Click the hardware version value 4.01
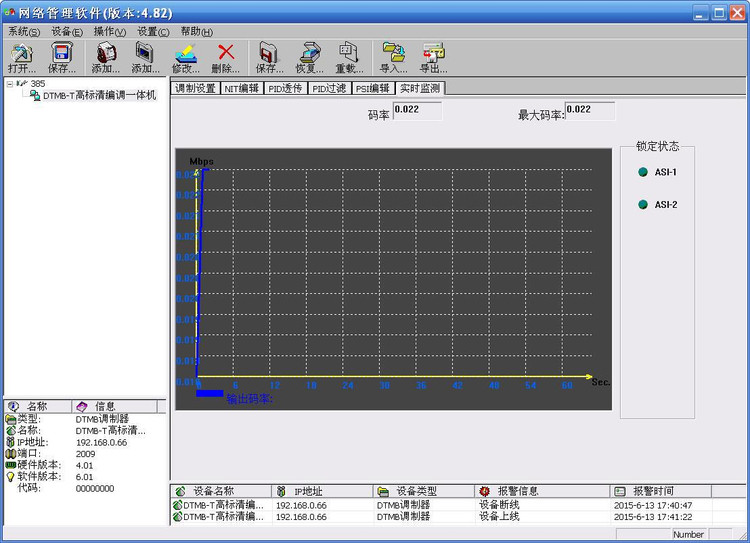 (84, 465)
